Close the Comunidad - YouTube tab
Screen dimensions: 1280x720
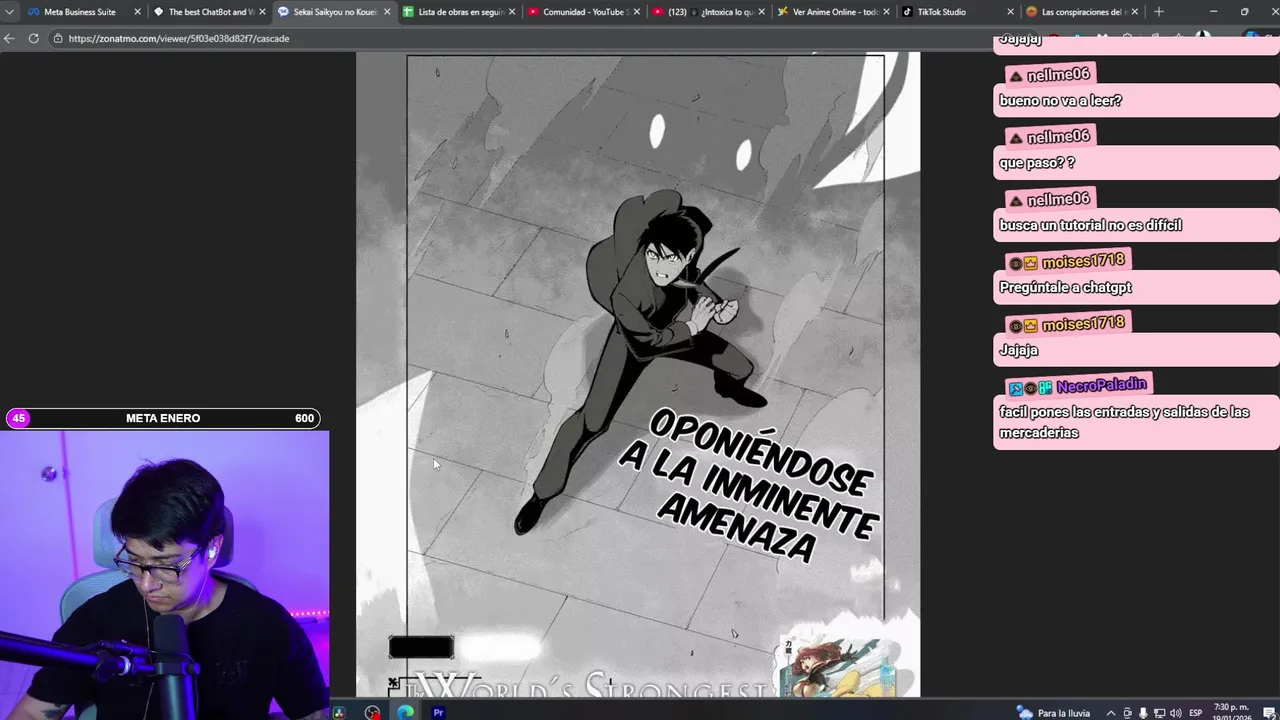[637, 12]
